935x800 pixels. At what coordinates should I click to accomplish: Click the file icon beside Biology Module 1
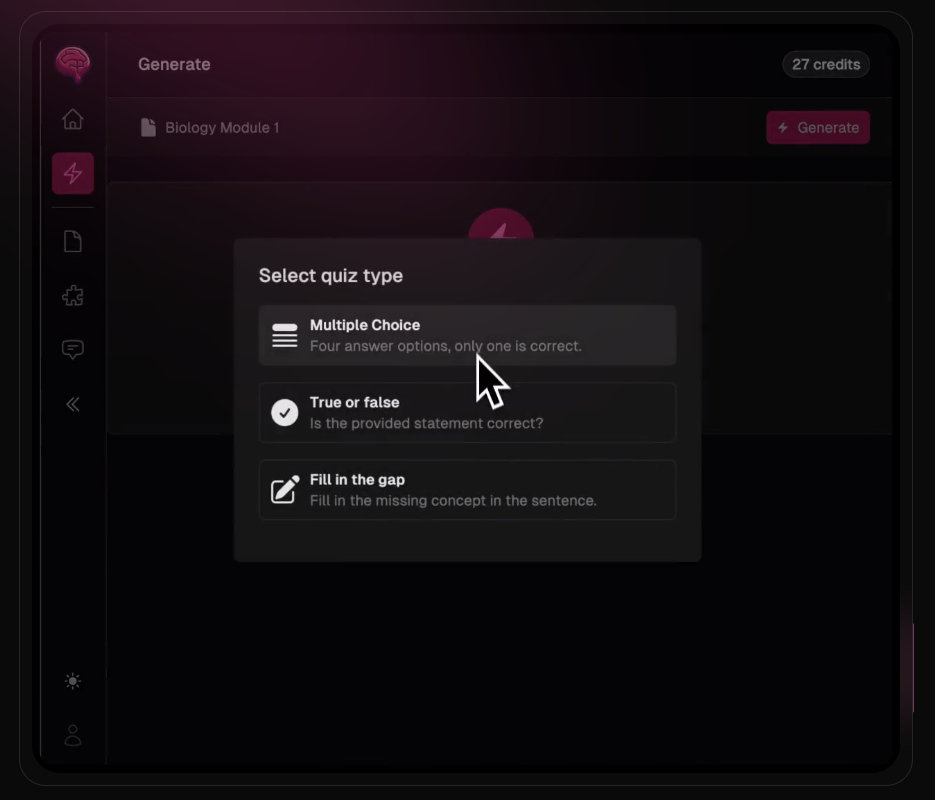pos(148,128)
